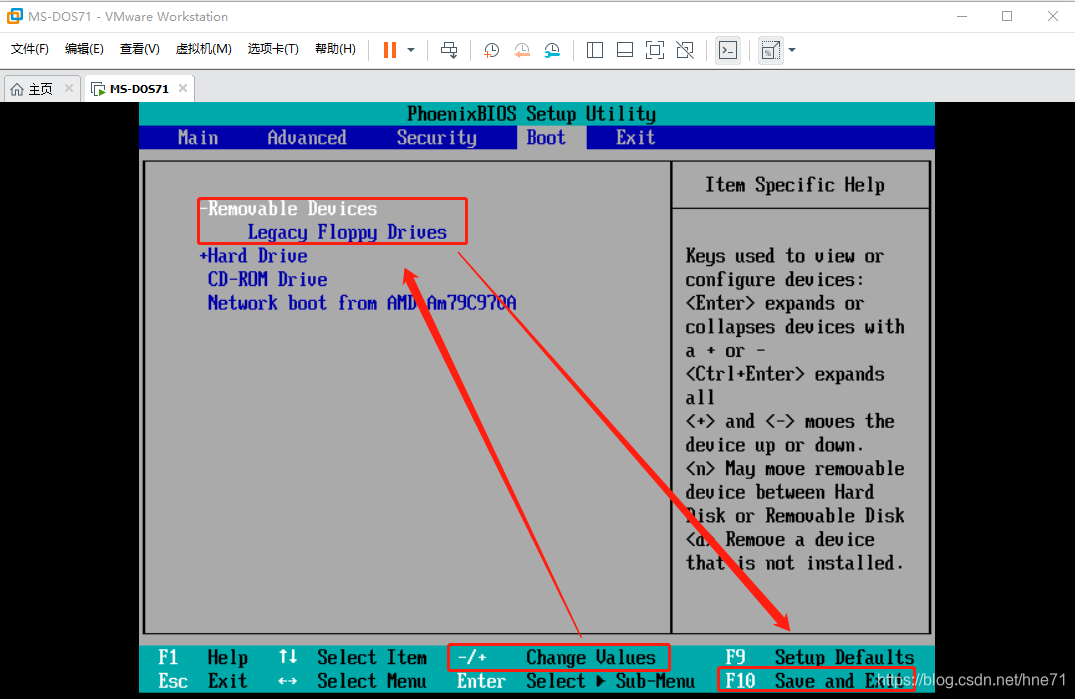The image size is (1075, 699).
Task: Click the Enter Select Sub-Menu hint
Action: click(576, 681)
